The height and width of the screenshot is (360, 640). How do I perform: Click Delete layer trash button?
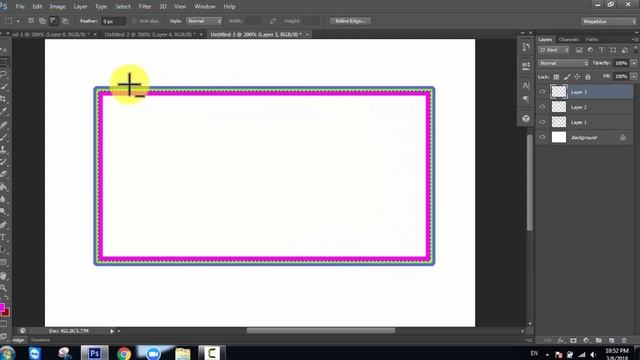624,340
